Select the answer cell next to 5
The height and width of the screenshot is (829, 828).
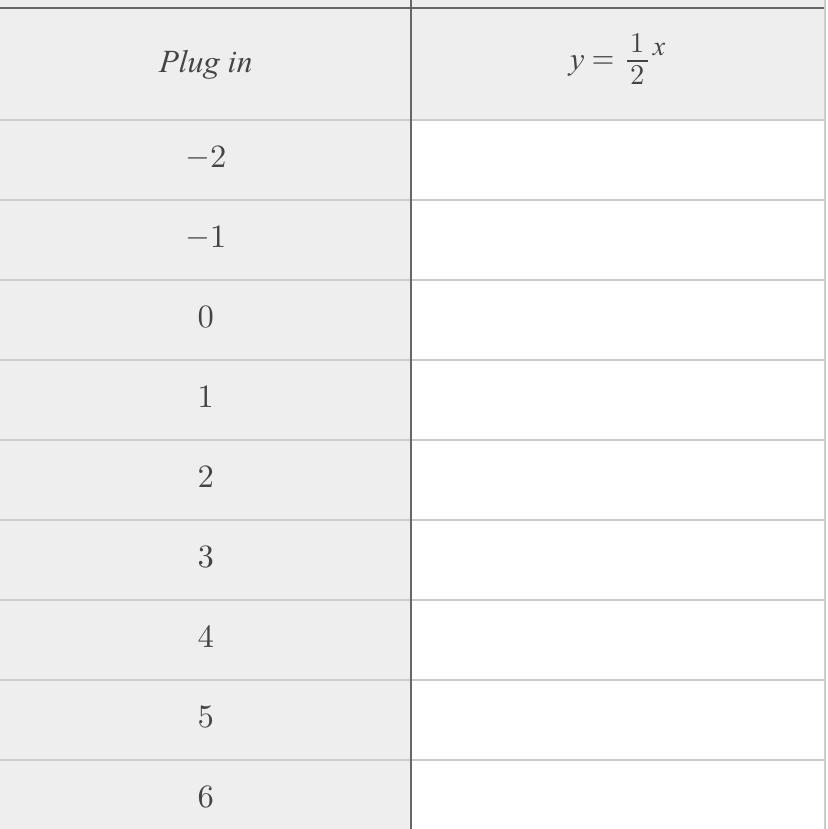618,720
